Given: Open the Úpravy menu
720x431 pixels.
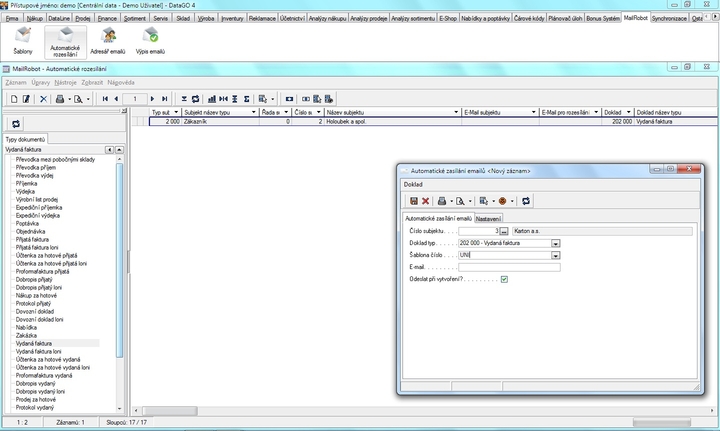Looking at the screenshot, I should click(40, 83).
